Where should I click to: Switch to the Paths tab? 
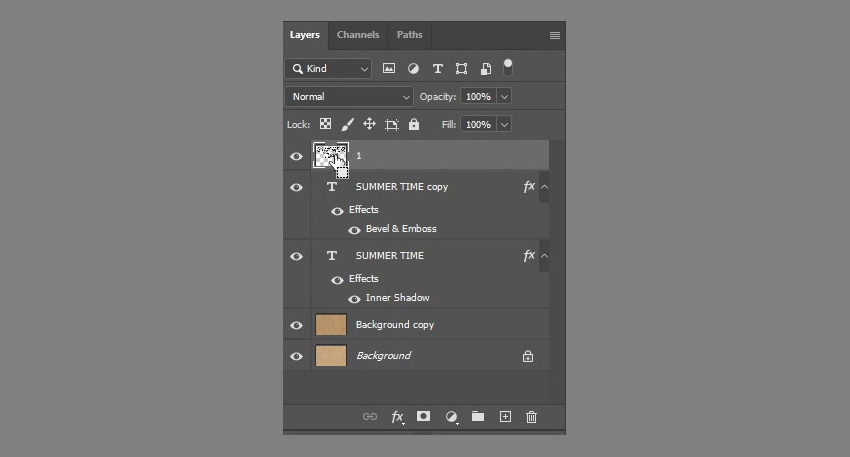[x=409, y=35]
